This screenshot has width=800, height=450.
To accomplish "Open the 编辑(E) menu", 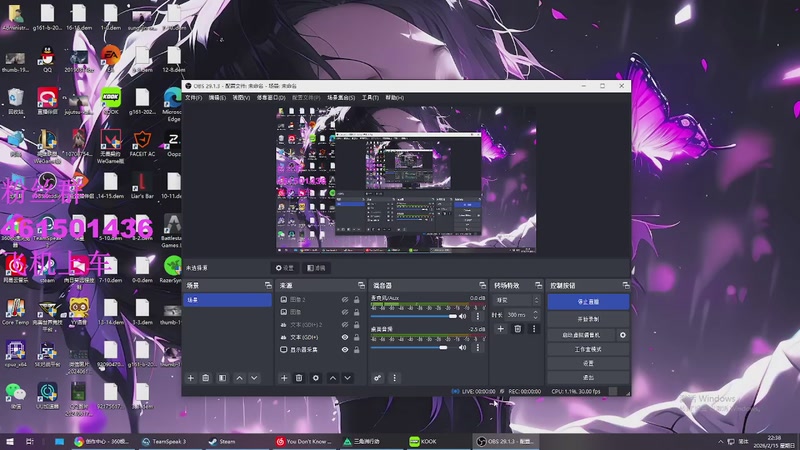I will pos(217,97).
